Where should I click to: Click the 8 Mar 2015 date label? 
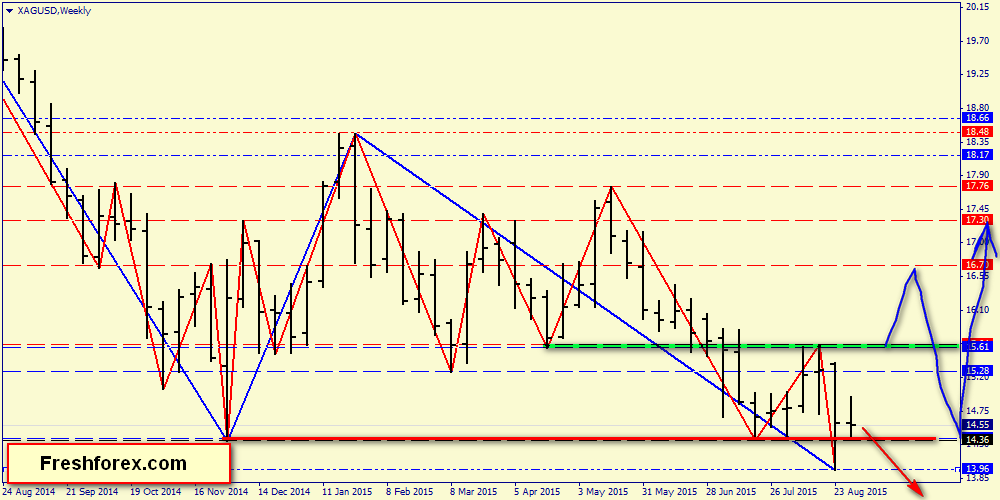pyautogui.click(x=475, y=492)
